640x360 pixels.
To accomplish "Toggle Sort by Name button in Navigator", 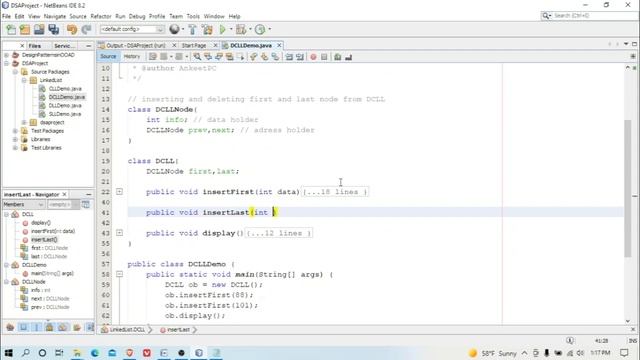I will click(x=90, y=327).
